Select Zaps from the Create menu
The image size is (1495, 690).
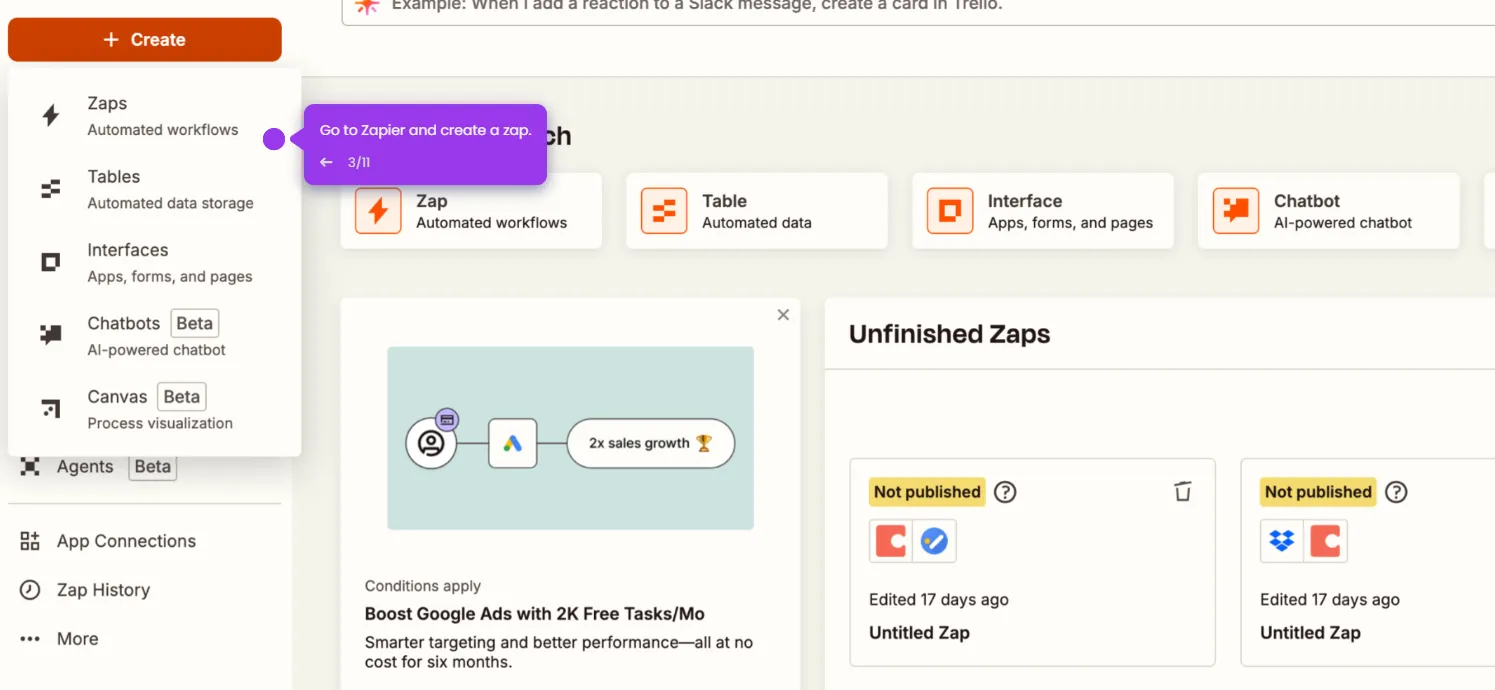tap(154, 116)
